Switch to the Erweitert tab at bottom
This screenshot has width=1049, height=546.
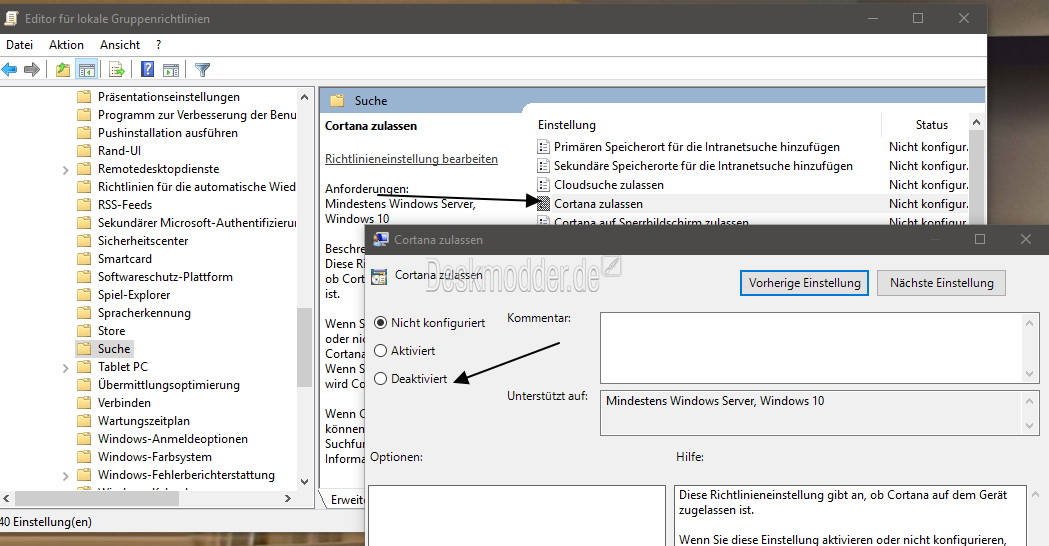[x=345, y=500]
